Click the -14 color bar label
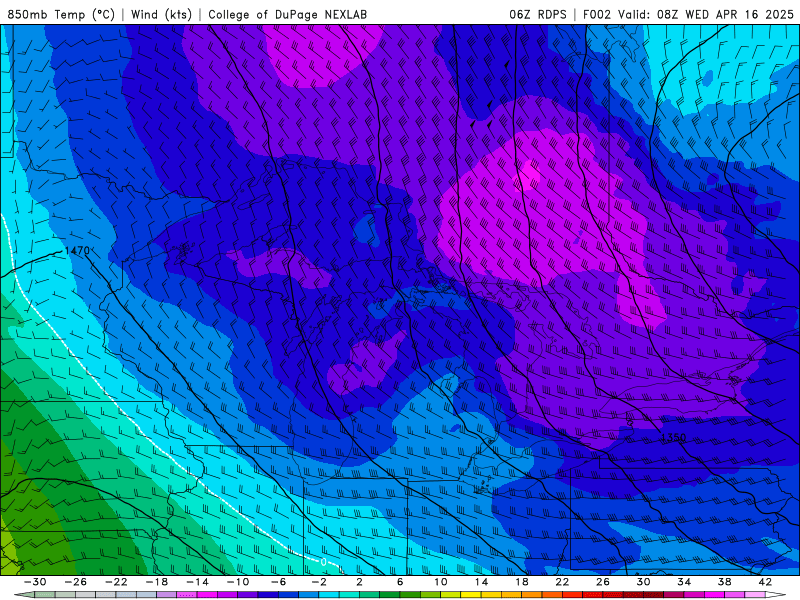 (197, 582)
